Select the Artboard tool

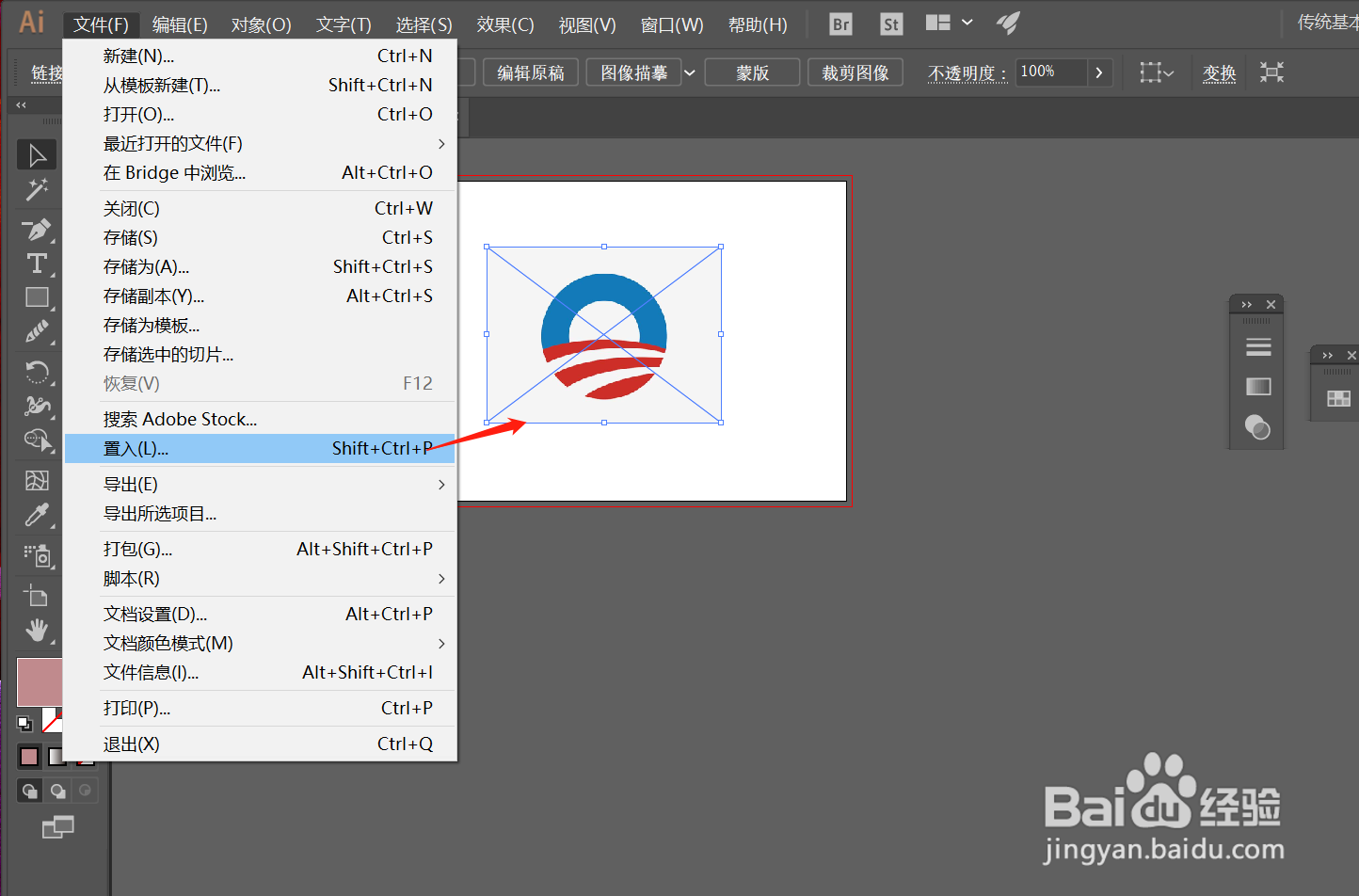click(x=37, y=595)
